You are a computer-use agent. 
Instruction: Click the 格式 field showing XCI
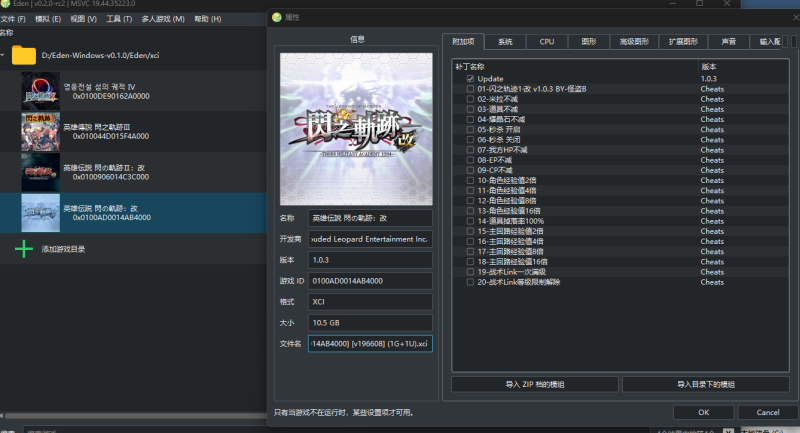pos(370,301)
